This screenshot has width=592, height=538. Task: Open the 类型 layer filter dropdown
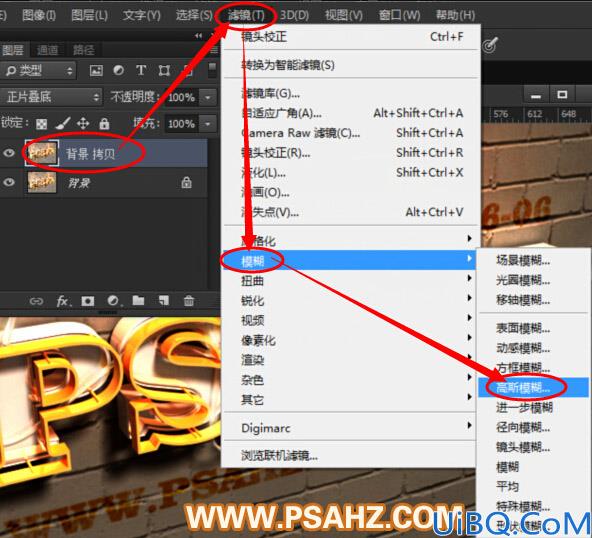38,70
